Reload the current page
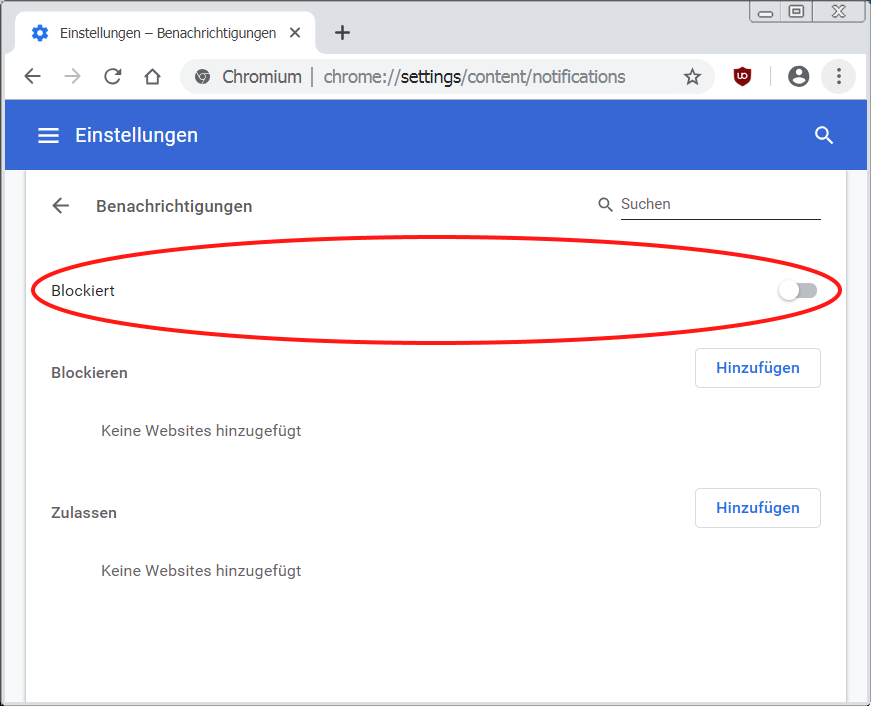 point(113,77)
